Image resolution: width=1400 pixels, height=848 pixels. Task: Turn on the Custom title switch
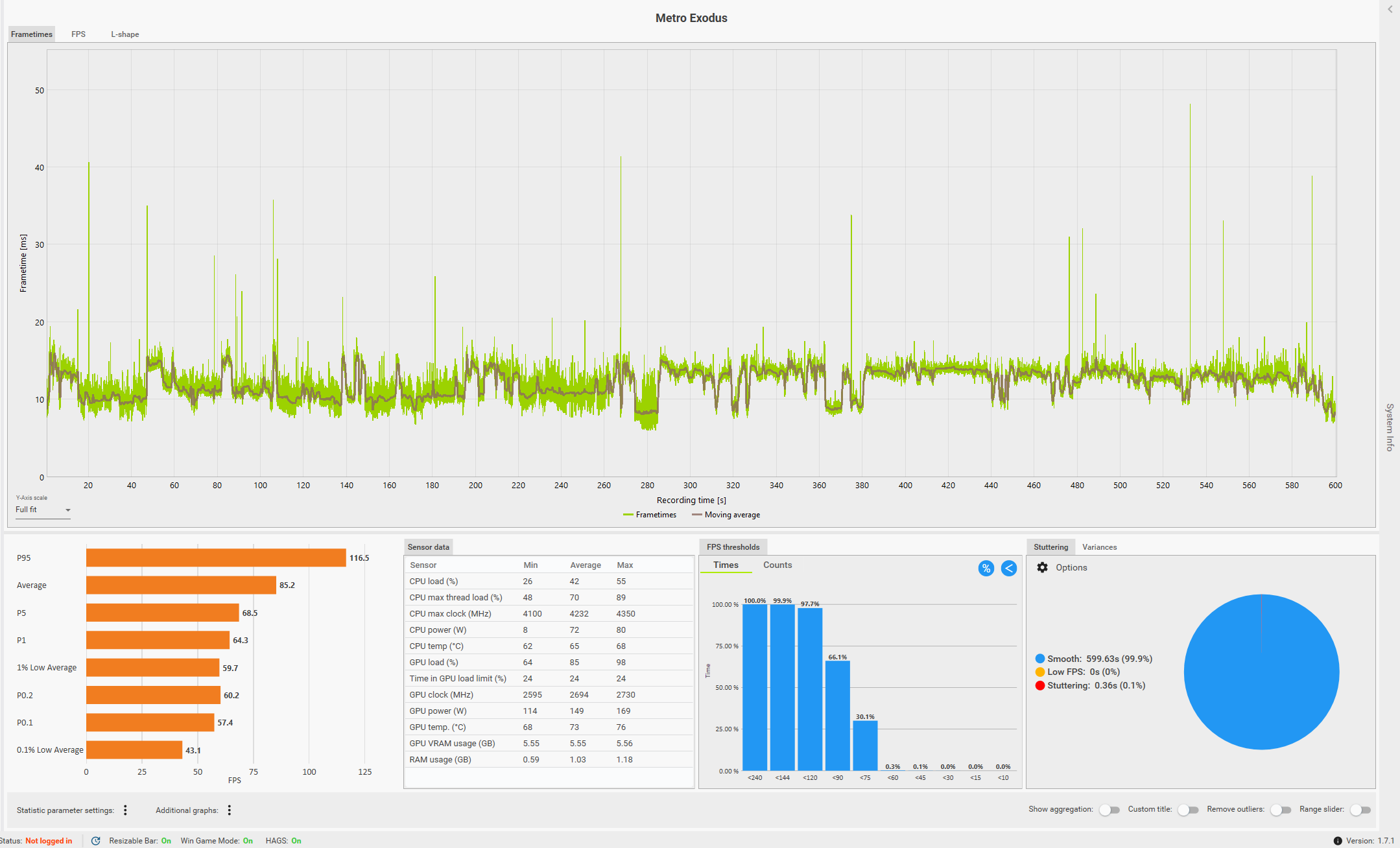(x=1188, y=810)
